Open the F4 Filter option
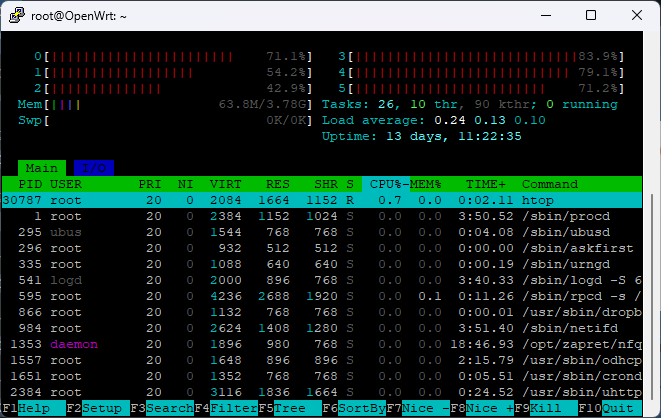Screen dimensions: 661x418 pos(226,408)
